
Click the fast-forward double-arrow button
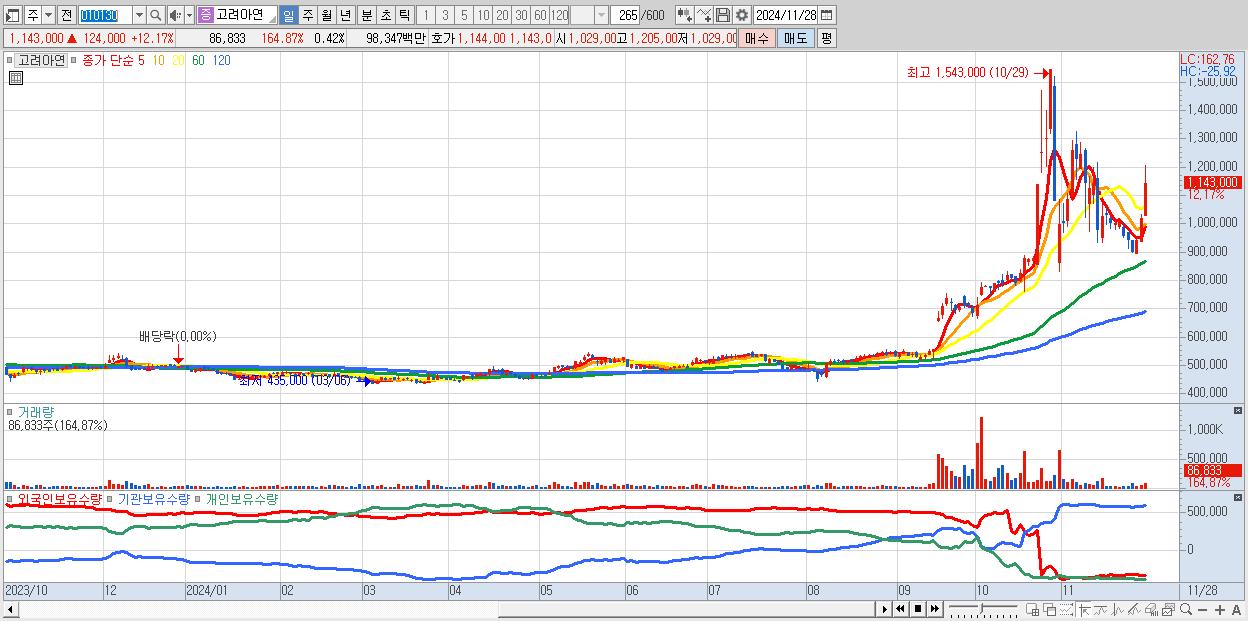[934, 609]
